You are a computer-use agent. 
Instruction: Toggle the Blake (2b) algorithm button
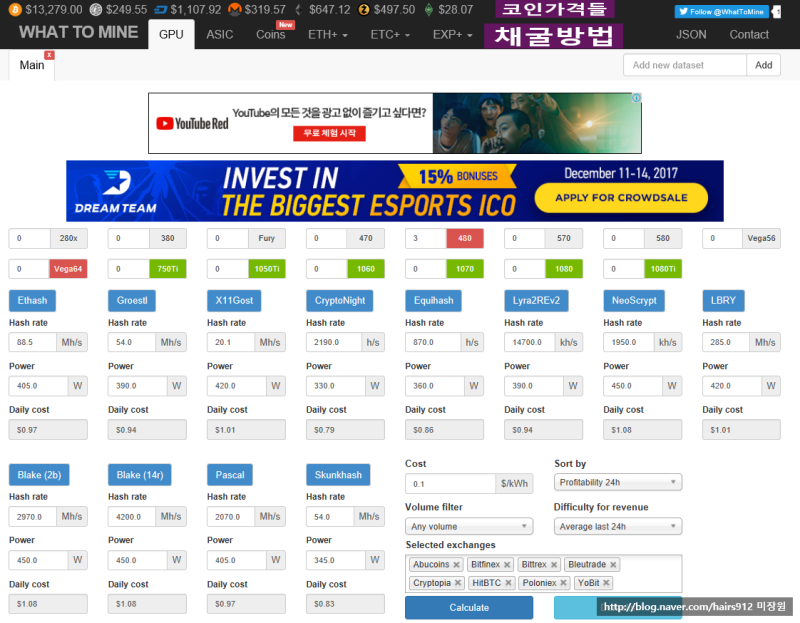pyautogui.click(x=39, y=475)
